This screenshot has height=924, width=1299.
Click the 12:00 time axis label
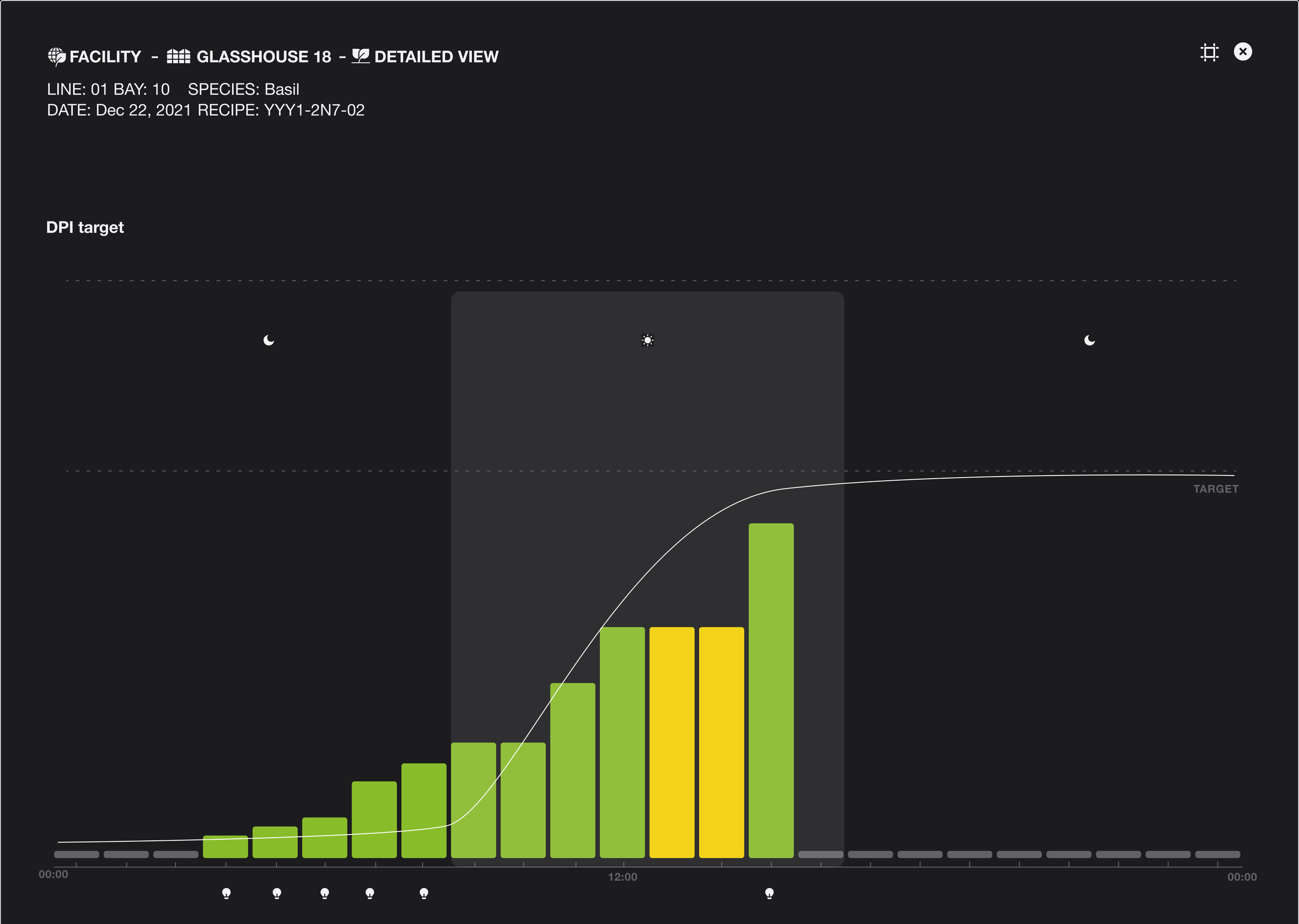tap(622, 877)
